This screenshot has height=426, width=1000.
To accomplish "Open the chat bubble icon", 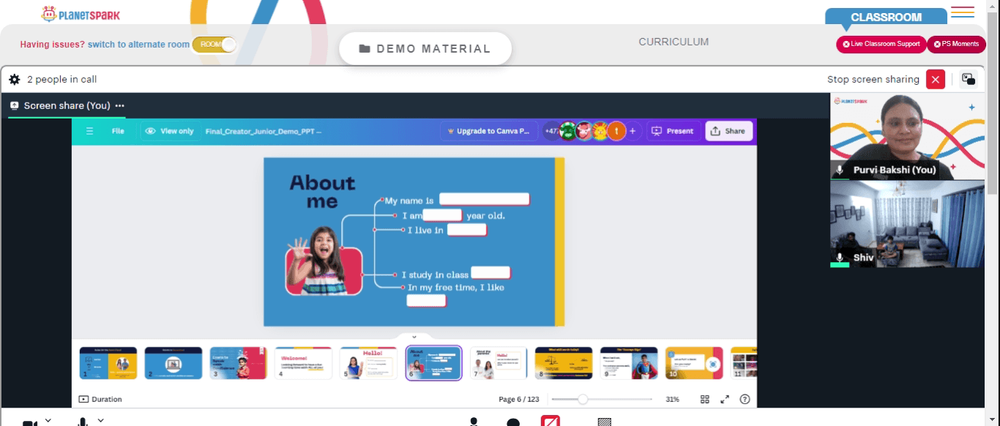I will click(x=513, y=422).
